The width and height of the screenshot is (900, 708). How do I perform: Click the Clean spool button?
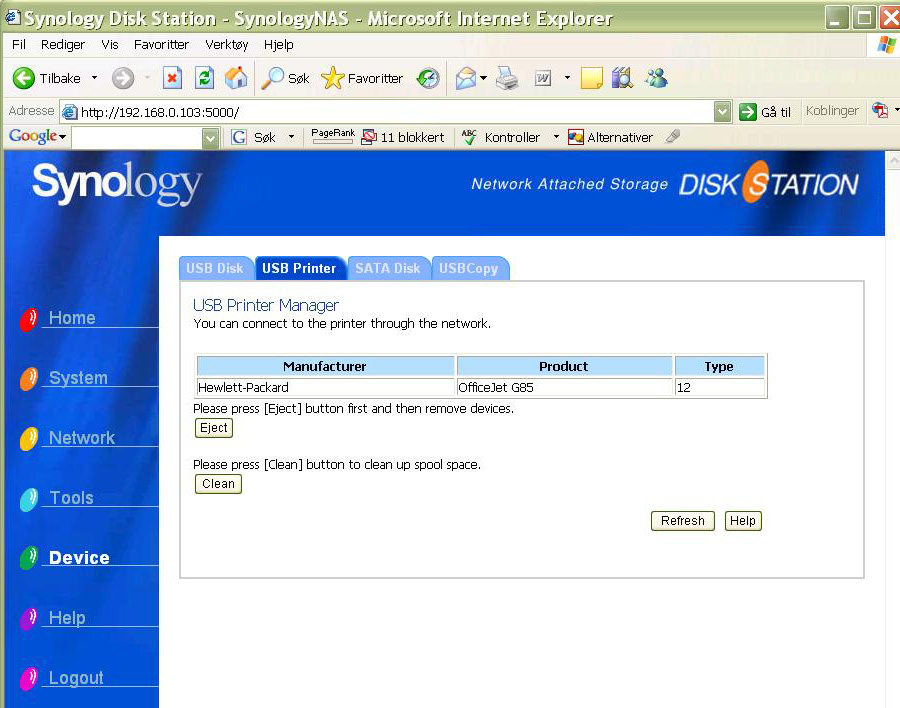click(x=218, y=483)
